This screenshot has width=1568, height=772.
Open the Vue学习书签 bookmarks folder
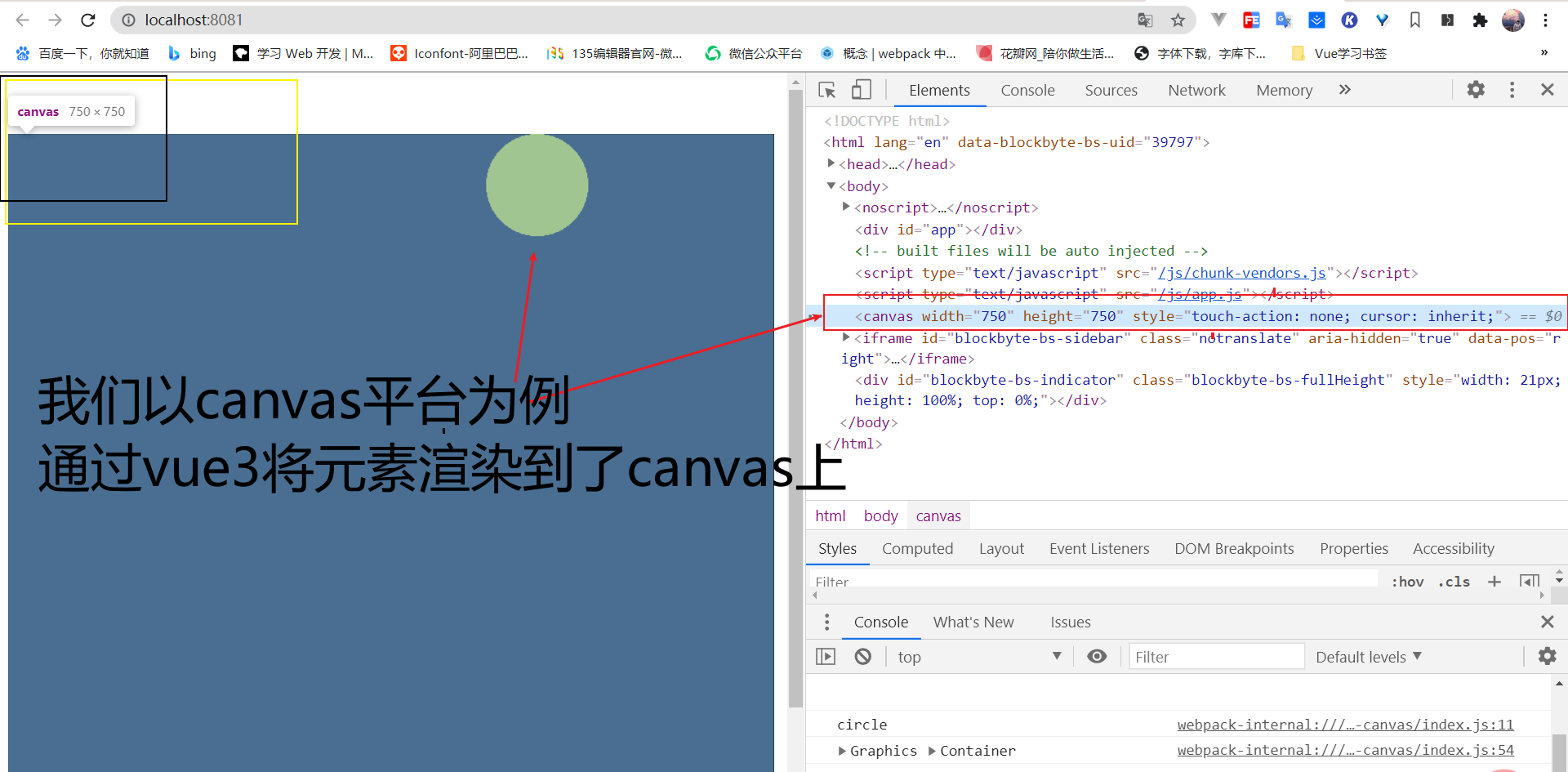pos(1339,53)
